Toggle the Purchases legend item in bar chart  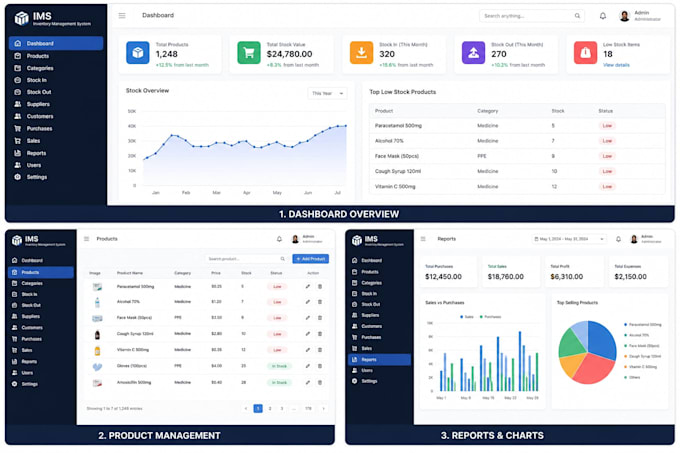tap(490, 317)
